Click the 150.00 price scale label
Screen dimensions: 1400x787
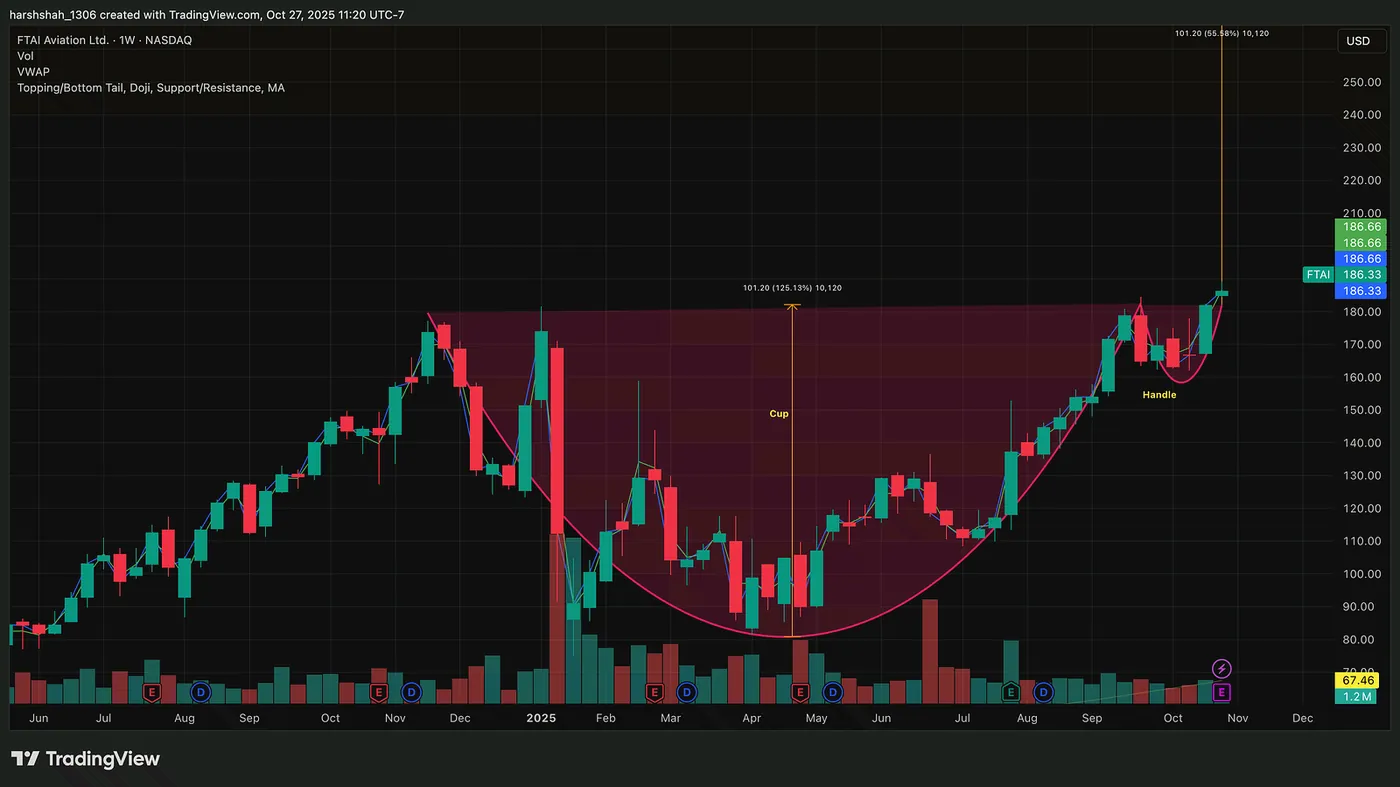(x=1363, y=410)
